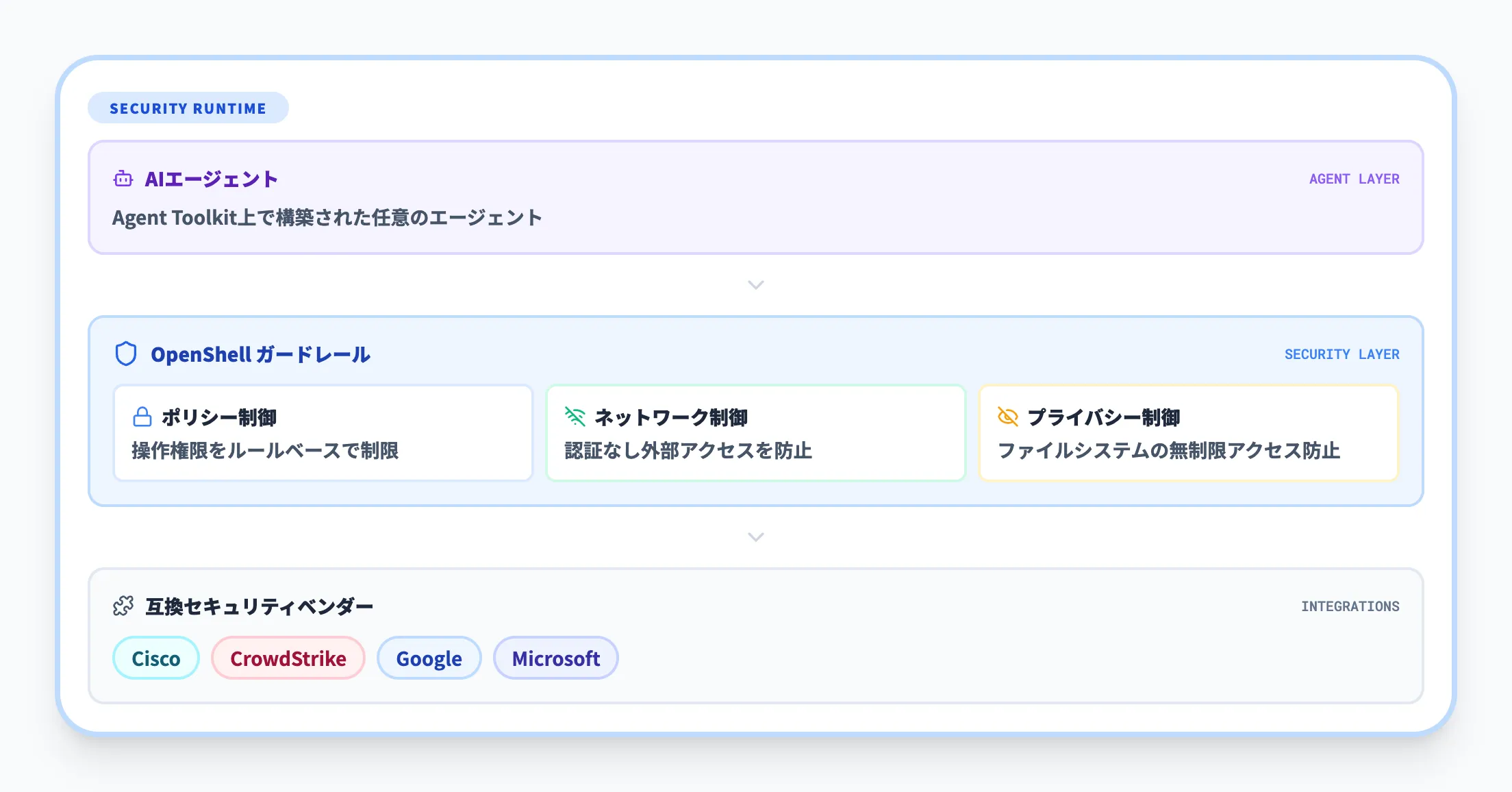Expand the chevron above the INTEGRATIONS section
1512x792 pixels.
(x=755, y=536)
